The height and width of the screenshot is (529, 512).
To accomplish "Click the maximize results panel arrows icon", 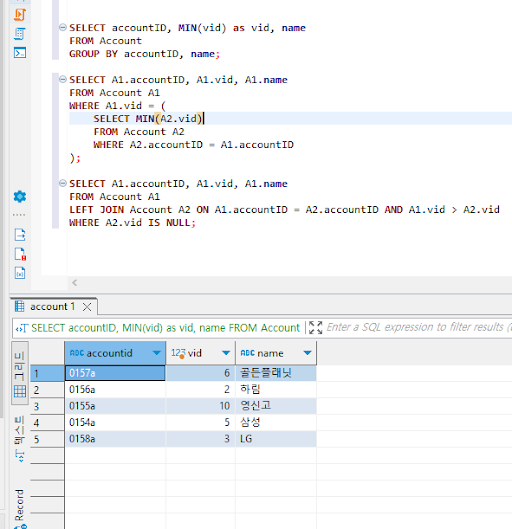I will coord(315,327).
